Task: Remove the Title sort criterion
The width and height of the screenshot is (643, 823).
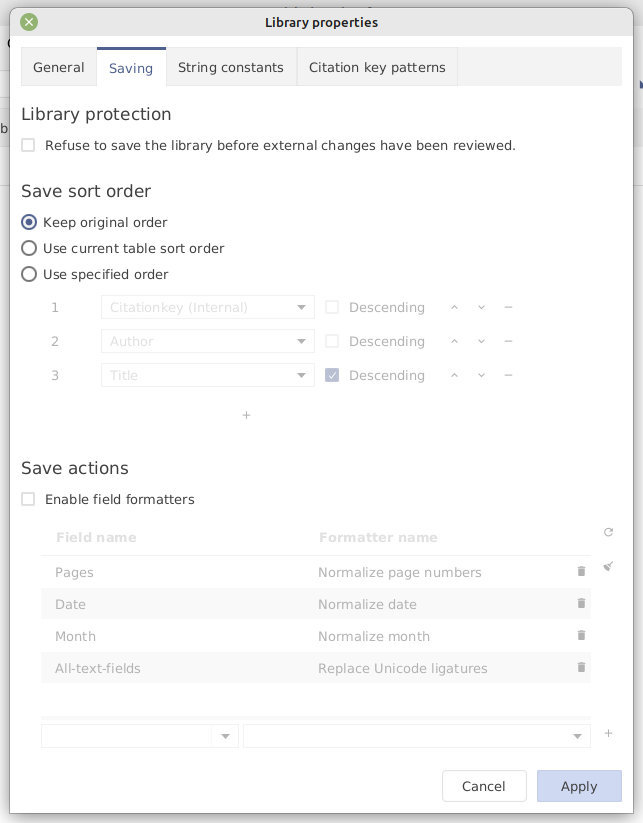Action: click(x=508, y=375)
